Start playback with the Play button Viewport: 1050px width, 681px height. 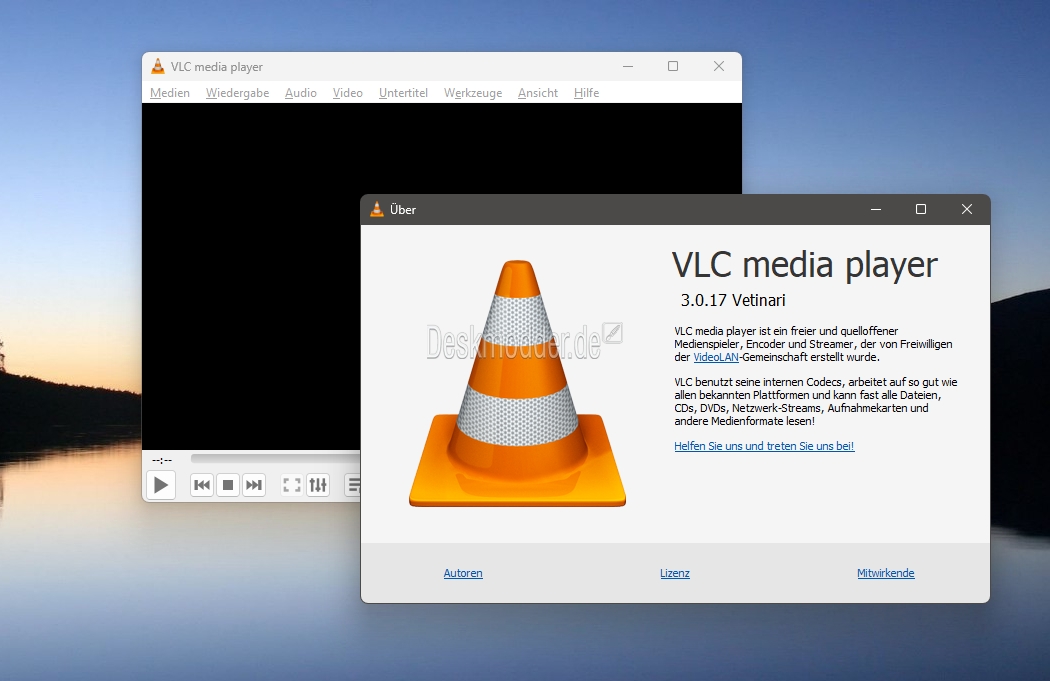[161, 485]
